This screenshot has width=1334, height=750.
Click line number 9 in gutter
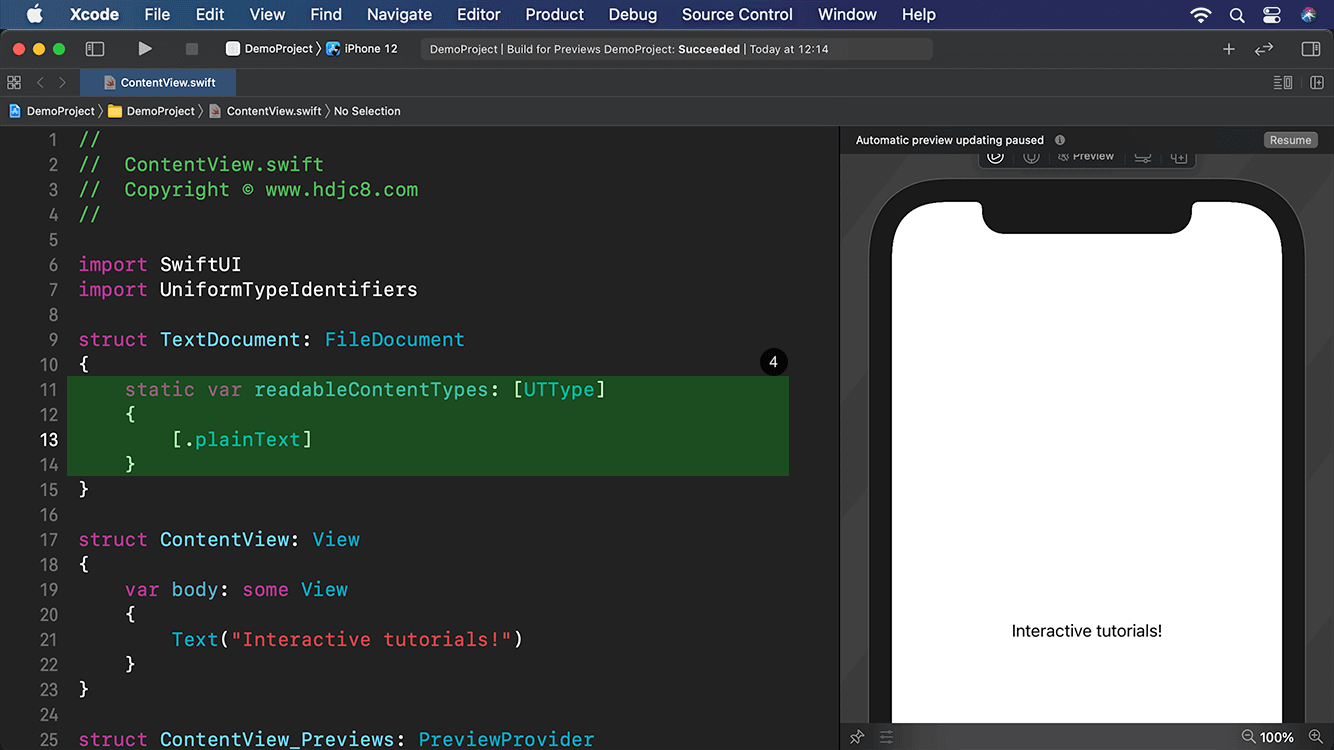(x=54, y=340)
